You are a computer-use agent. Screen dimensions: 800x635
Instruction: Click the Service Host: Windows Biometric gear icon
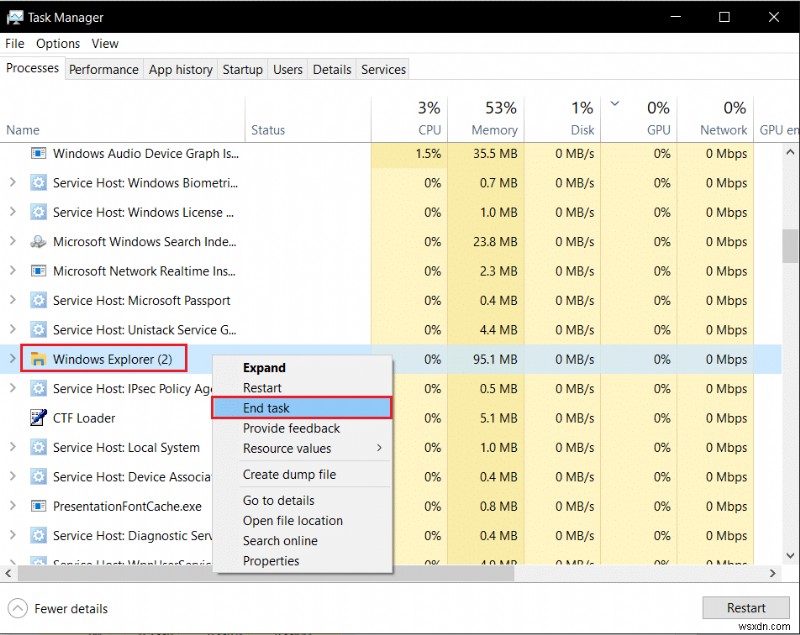tap(38, 183)
